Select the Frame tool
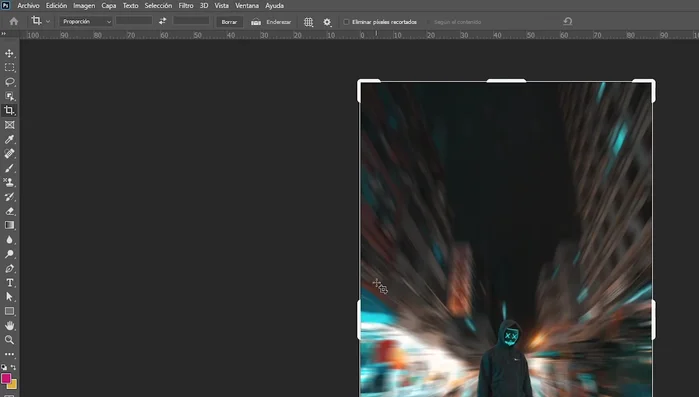Screen dimensions: 699x397 [9, 125]
